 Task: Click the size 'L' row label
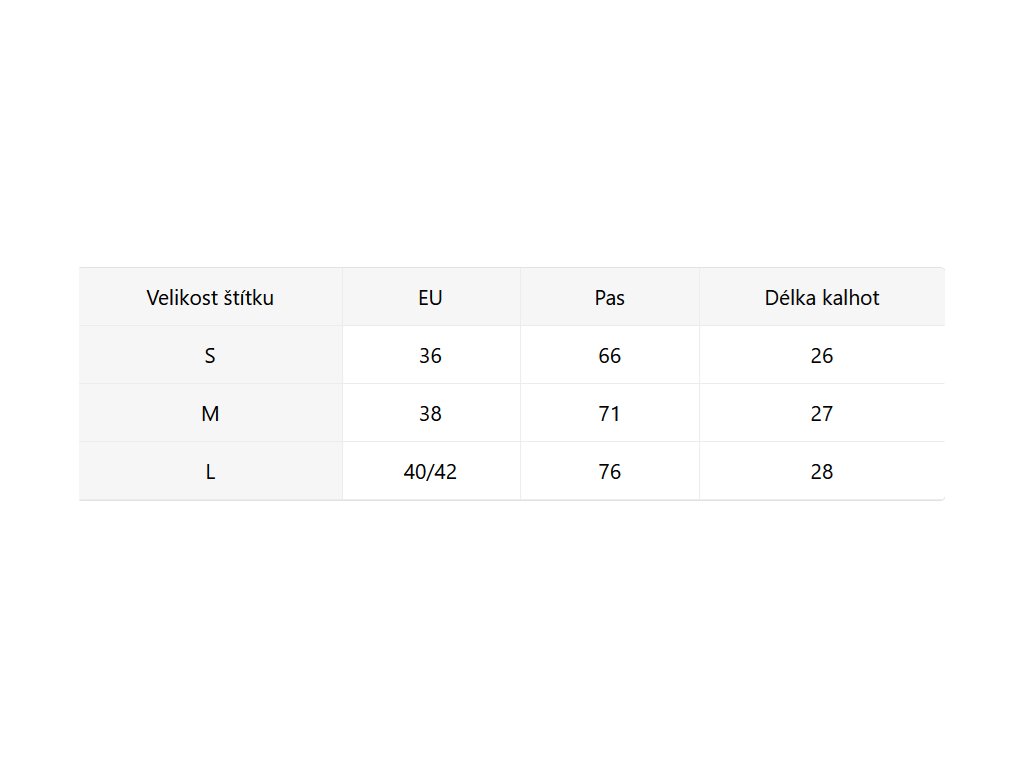210,471
